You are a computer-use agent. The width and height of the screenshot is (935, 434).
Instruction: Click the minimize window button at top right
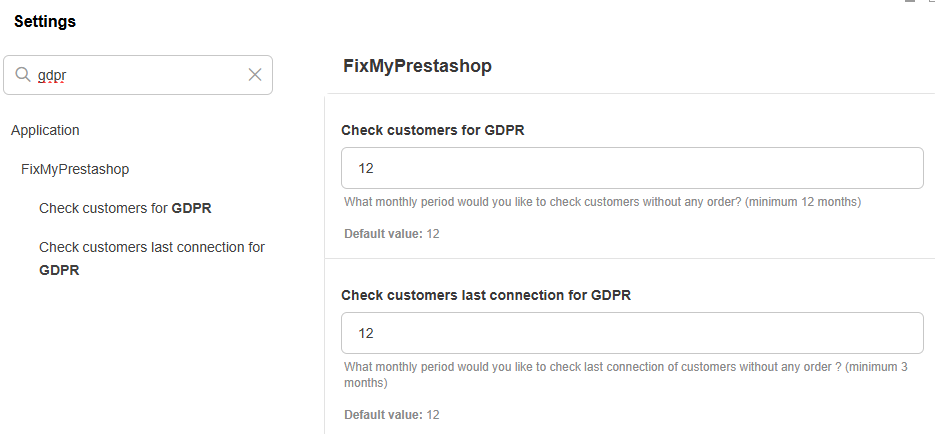coord(910,2)
